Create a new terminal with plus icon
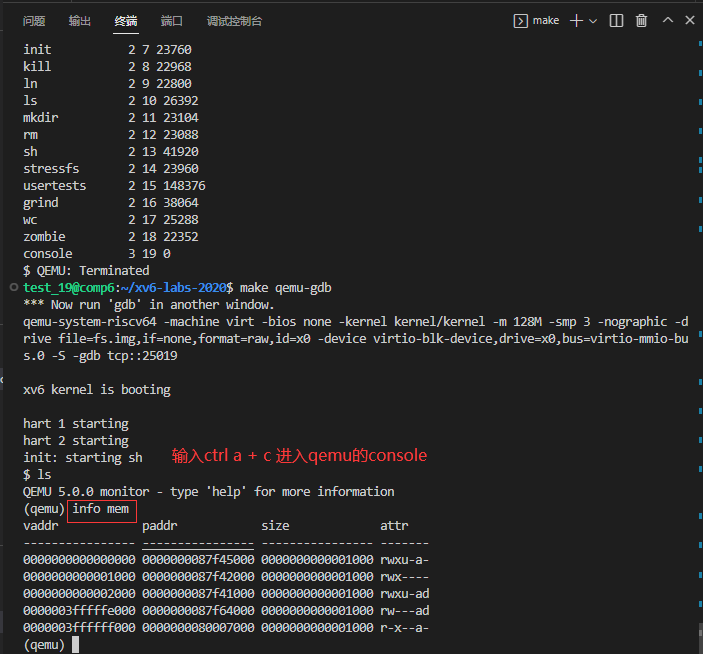The width and height of the screenshot is (703, 654). coord(576,20)
